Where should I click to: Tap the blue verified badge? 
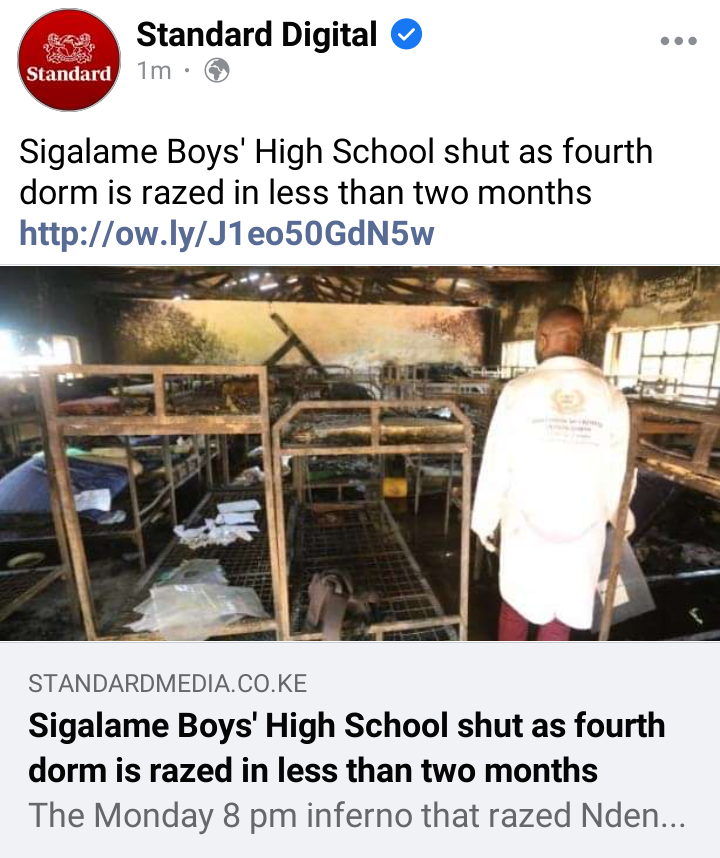tap(407, 34)
